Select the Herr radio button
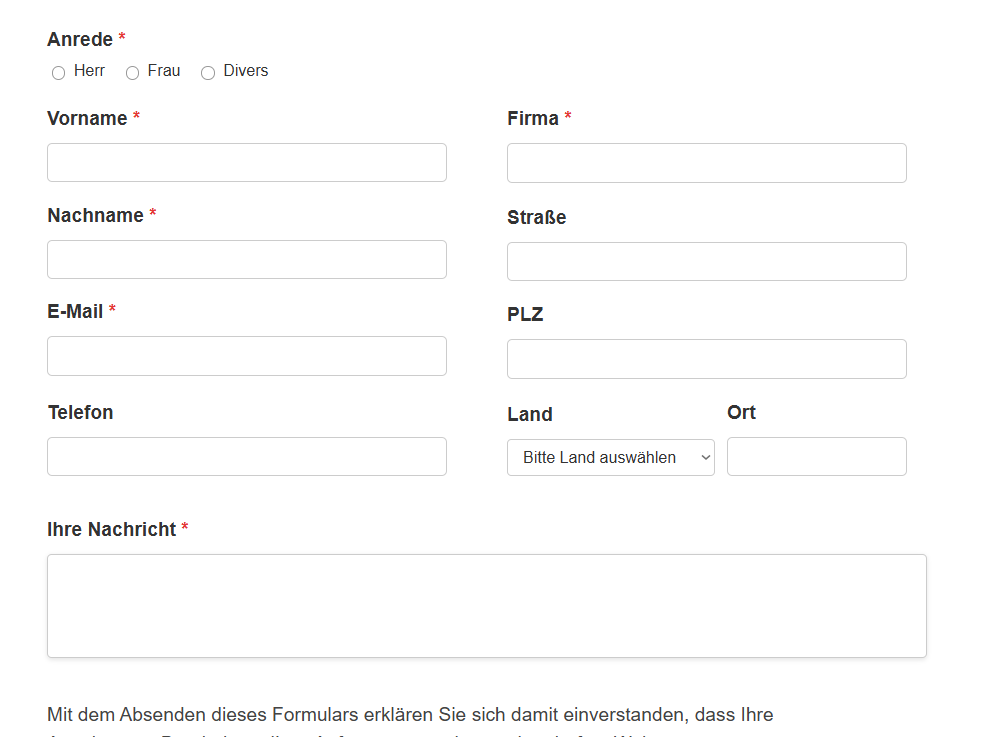Screen dimensions: 1007x737 click(58, 73)
